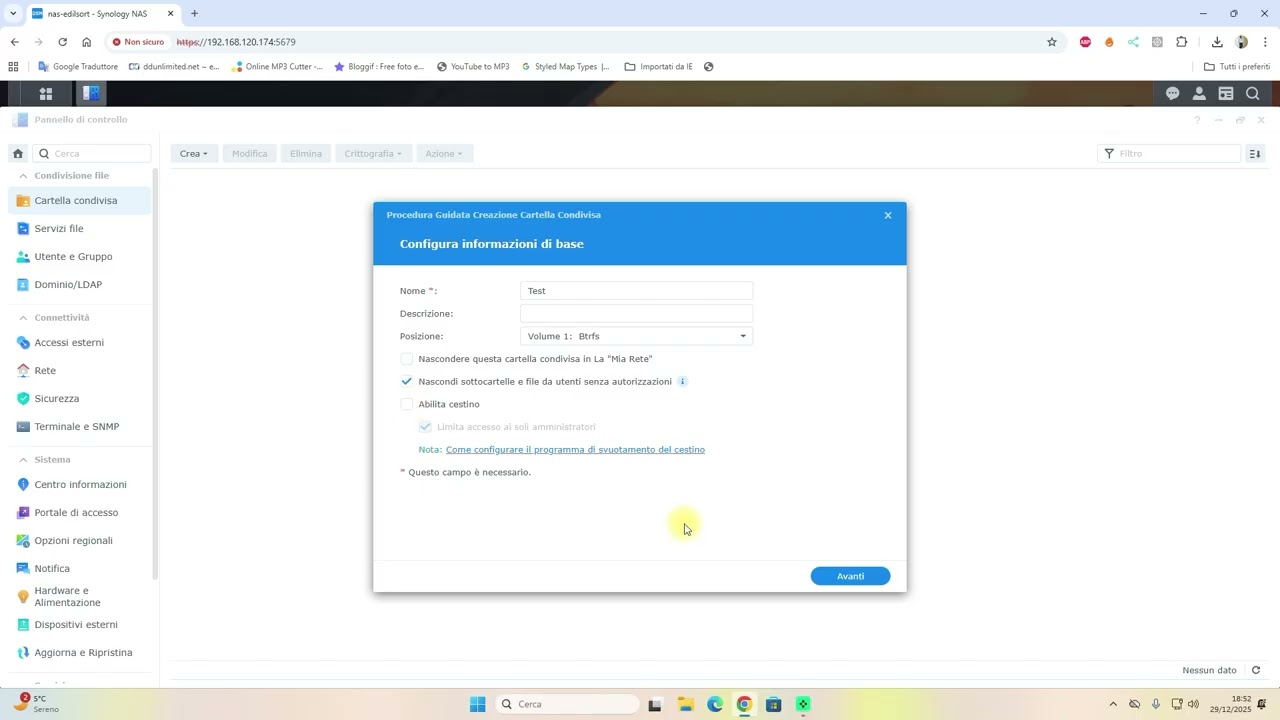Open the DSM main menu grid icon
This screenshot has height=720, width=1280.
(45, 93)
